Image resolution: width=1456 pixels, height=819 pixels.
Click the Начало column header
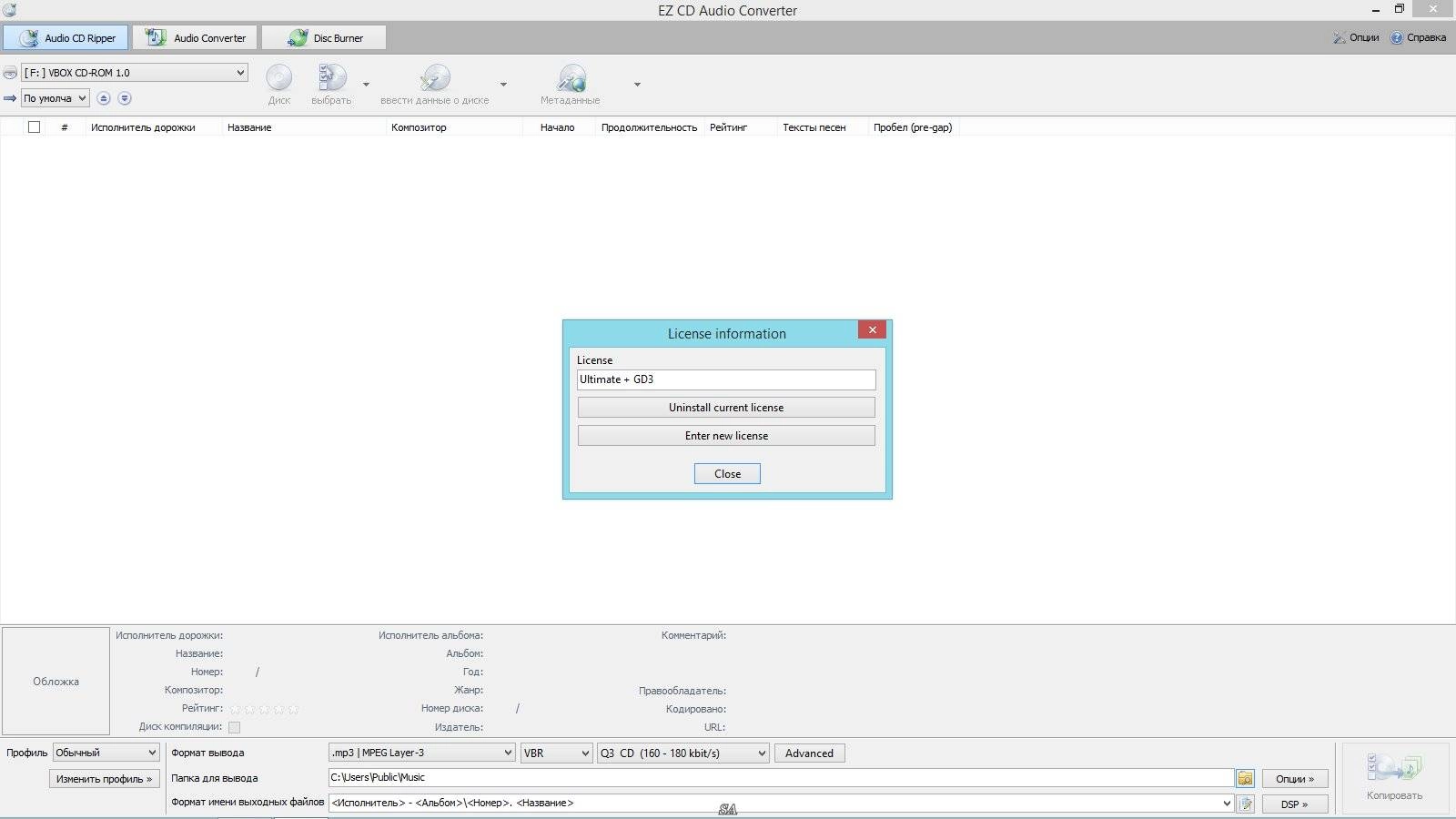click(558, 127)
